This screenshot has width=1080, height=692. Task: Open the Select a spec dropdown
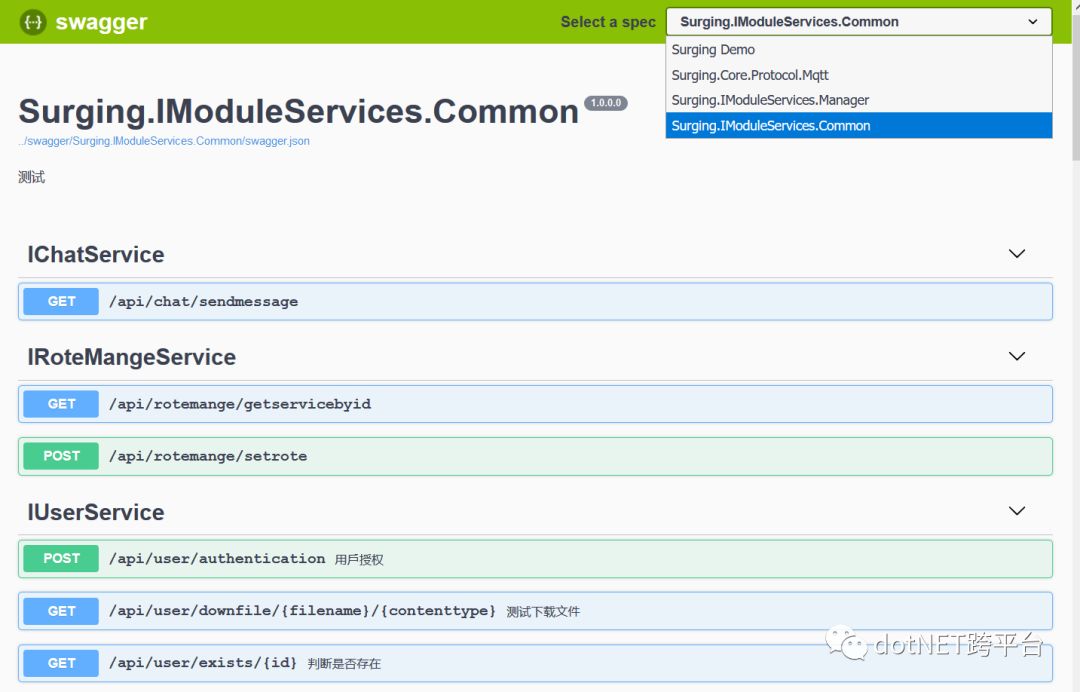[x=858, y=22]
